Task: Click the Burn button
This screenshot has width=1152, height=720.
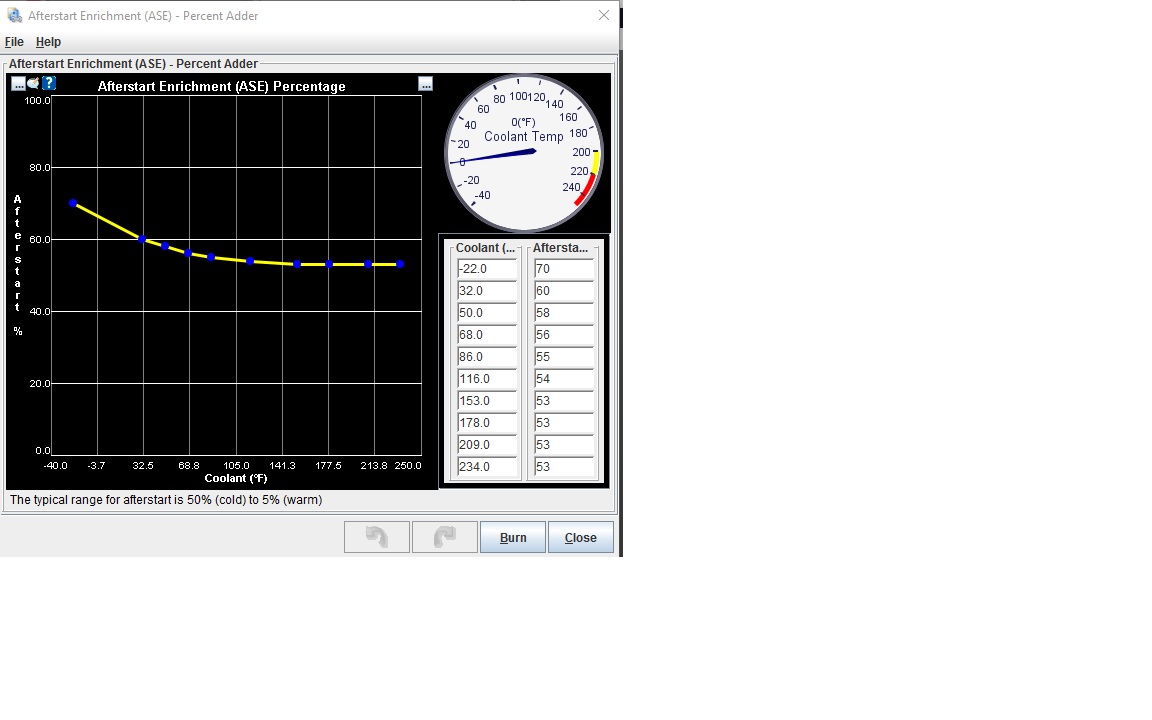Action: (x=513, y=537)
